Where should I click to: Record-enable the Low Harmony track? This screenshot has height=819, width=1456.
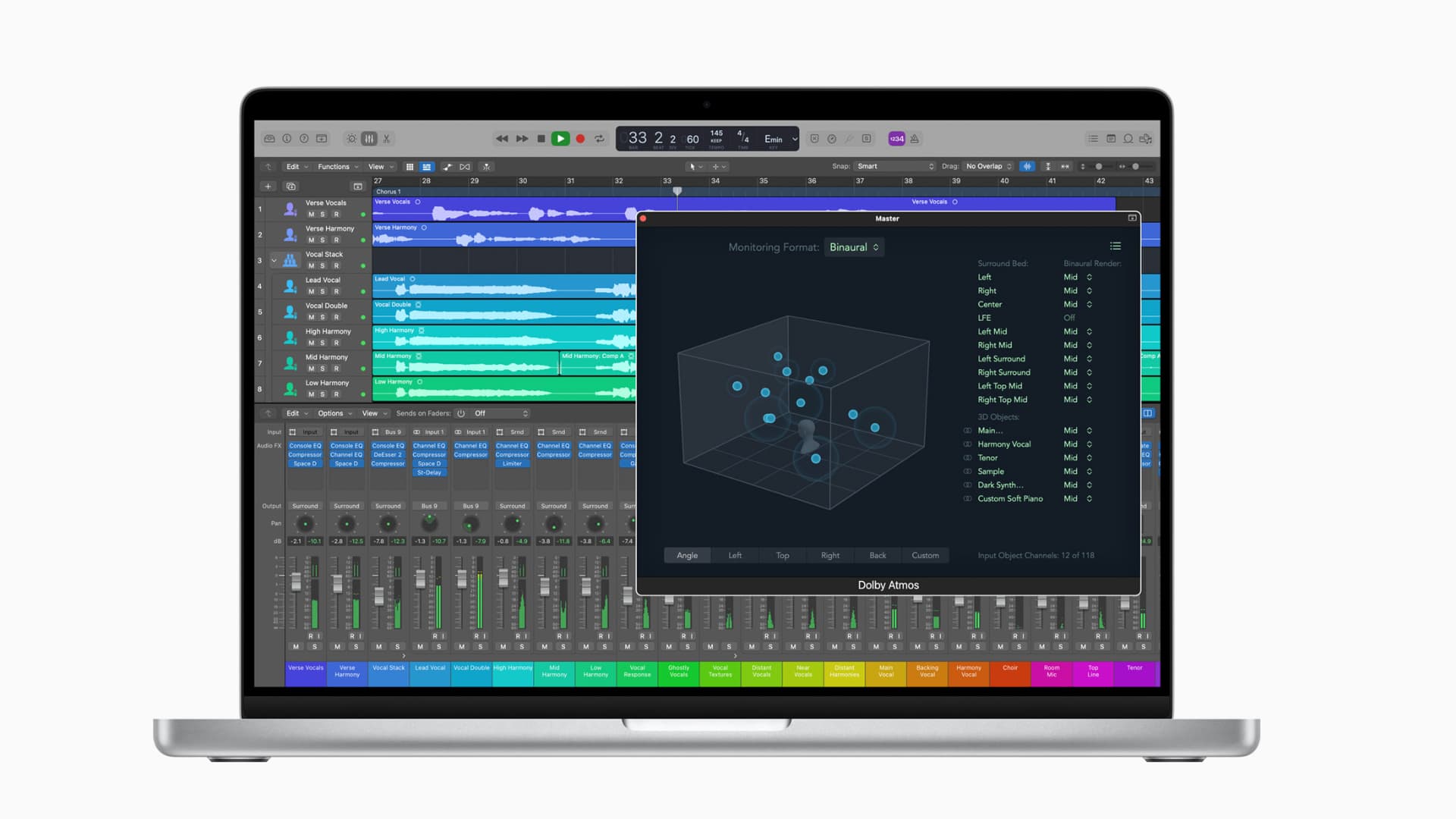[x=337, y=394]
